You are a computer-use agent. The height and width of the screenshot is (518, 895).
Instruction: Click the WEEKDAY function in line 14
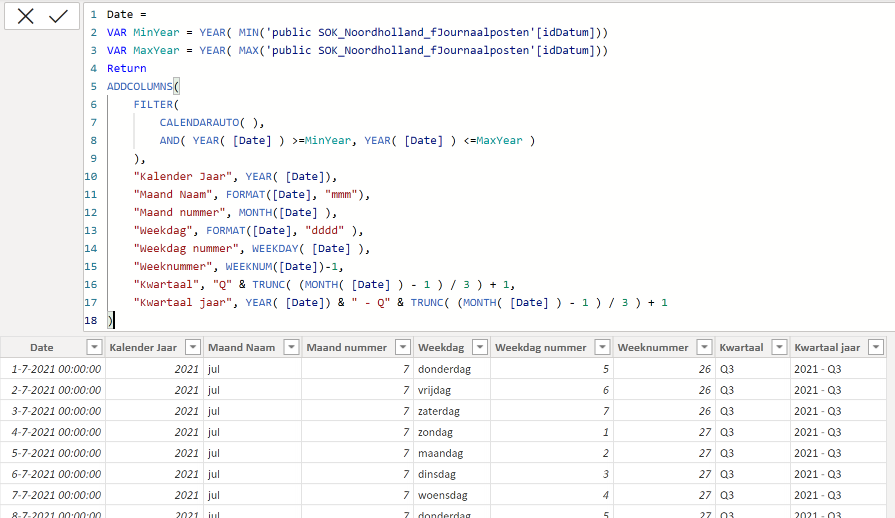(275, 249)
